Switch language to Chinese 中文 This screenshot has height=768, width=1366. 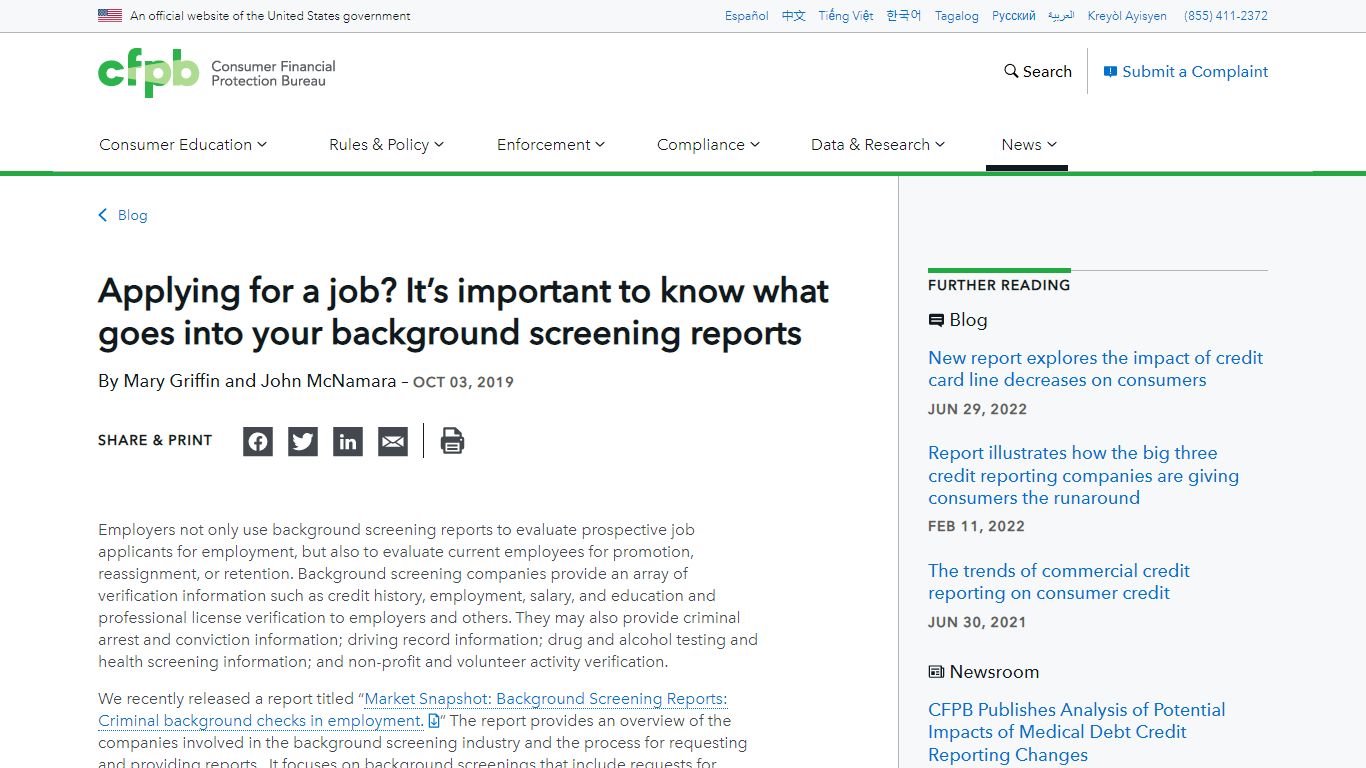pos(794,16)
